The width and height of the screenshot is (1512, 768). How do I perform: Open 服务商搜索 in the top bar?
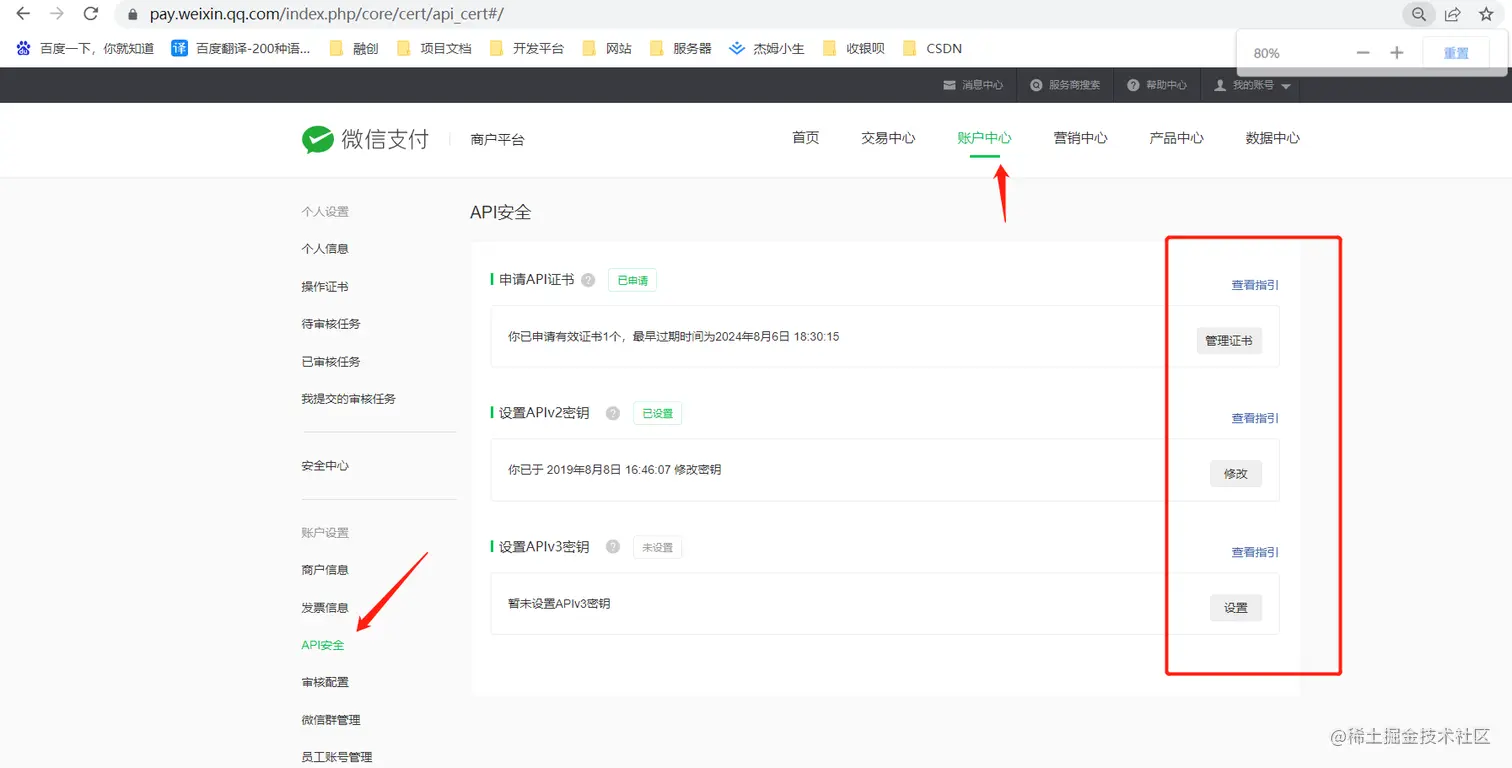click(x=1065, y=85)
